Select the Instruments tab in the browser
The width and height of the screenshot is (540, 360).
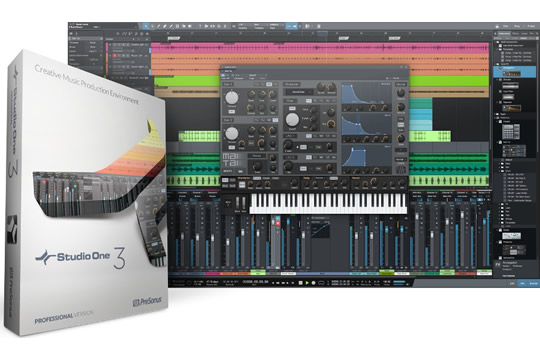pyautogui.click(x=504, y=34)
